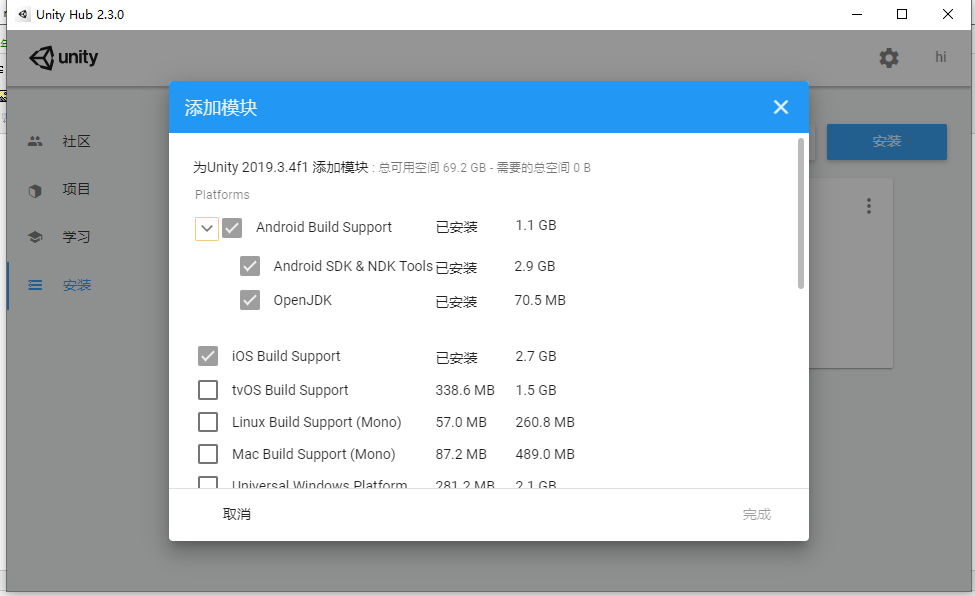The image size is (975, 596).
Task: Click the module list vertical scrollbar
Action: pos(801,213)
